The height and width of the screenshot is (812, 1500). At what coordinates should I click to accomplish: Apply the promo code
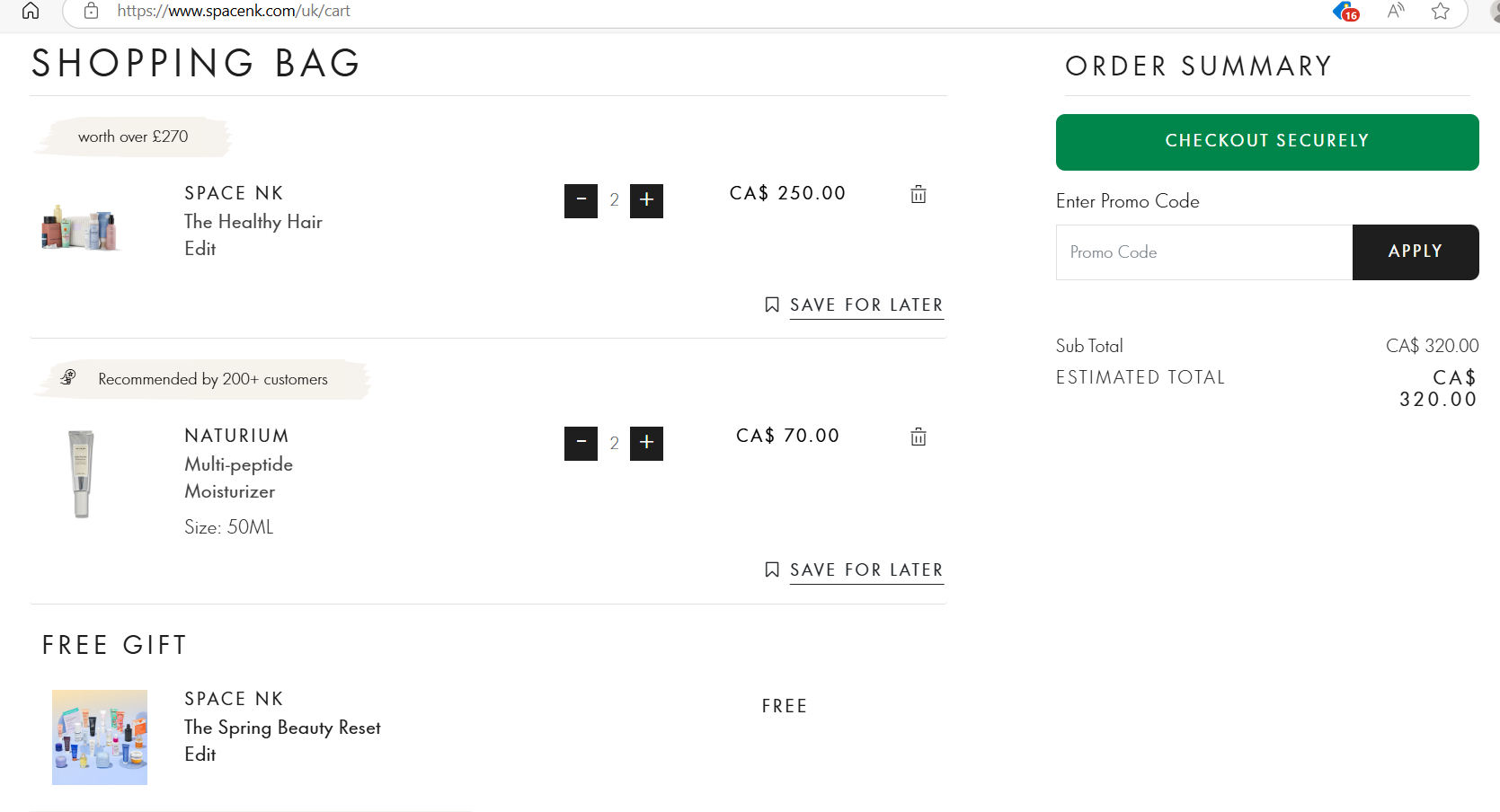[1415, 252]
